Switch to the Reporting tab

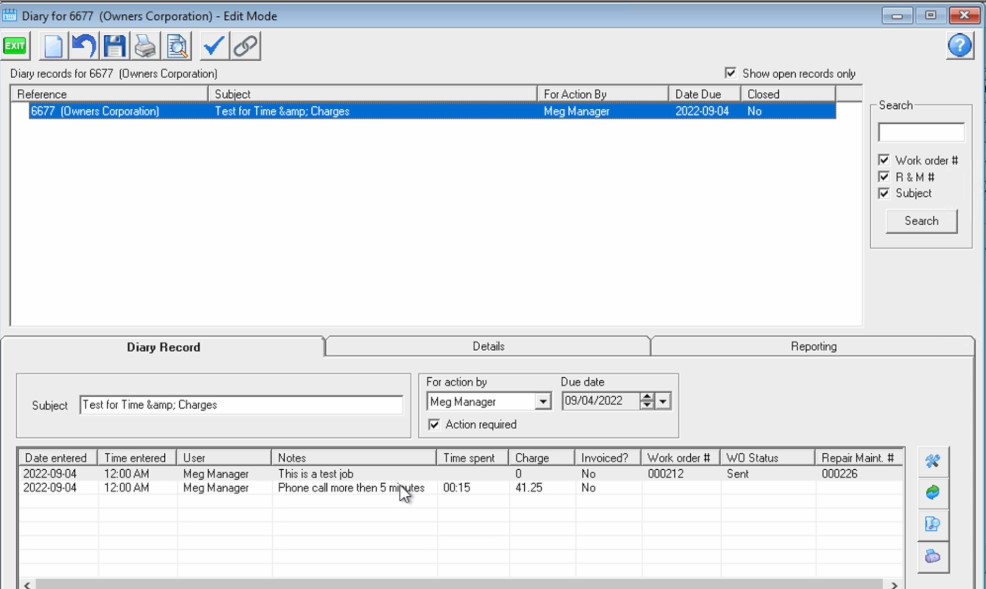point(813,346)
